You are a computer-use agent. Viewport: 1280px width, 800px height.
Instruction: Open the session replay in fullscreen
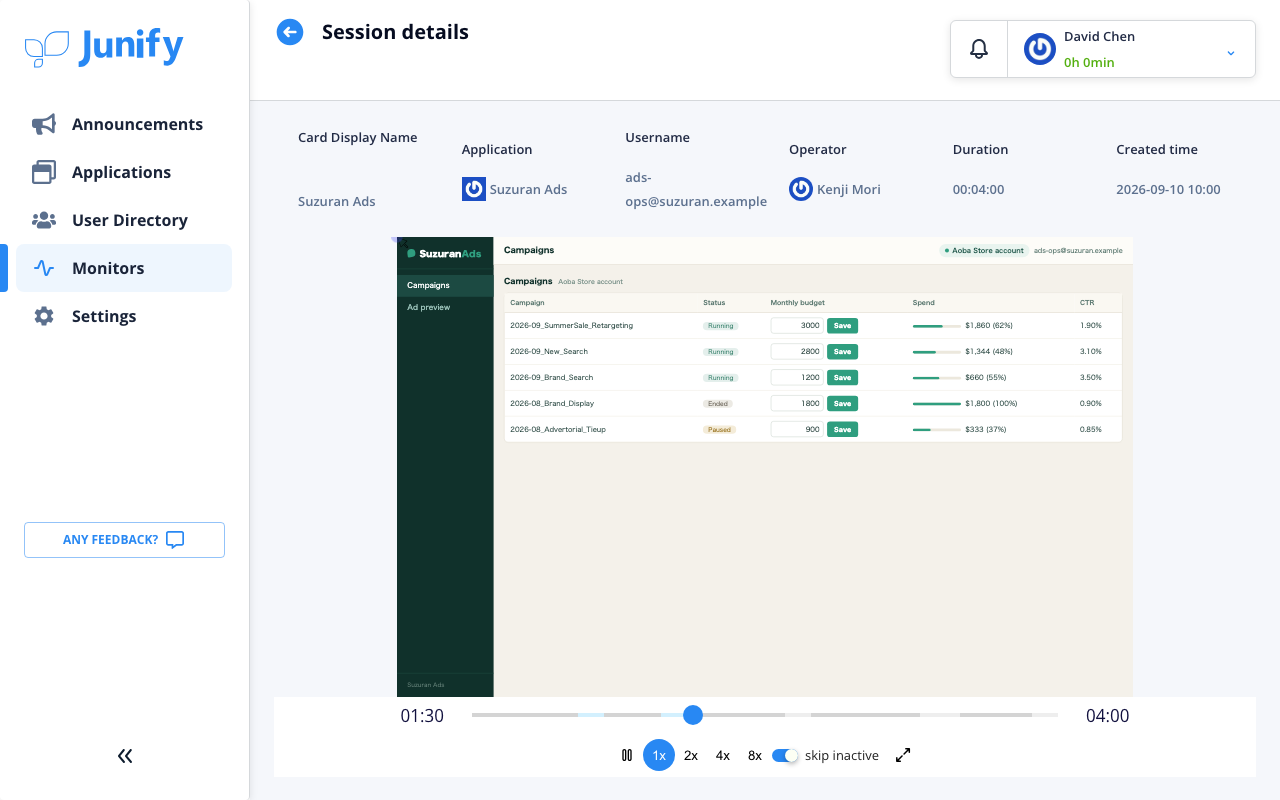coord(903,755)
